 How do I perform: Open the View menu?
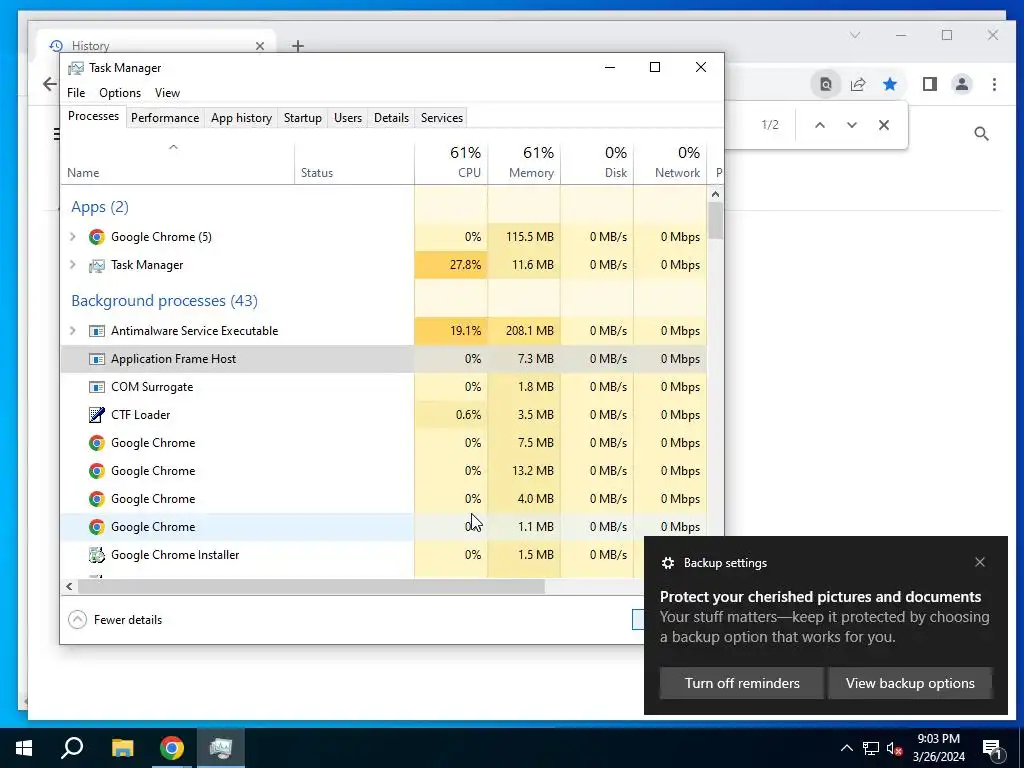167,93
